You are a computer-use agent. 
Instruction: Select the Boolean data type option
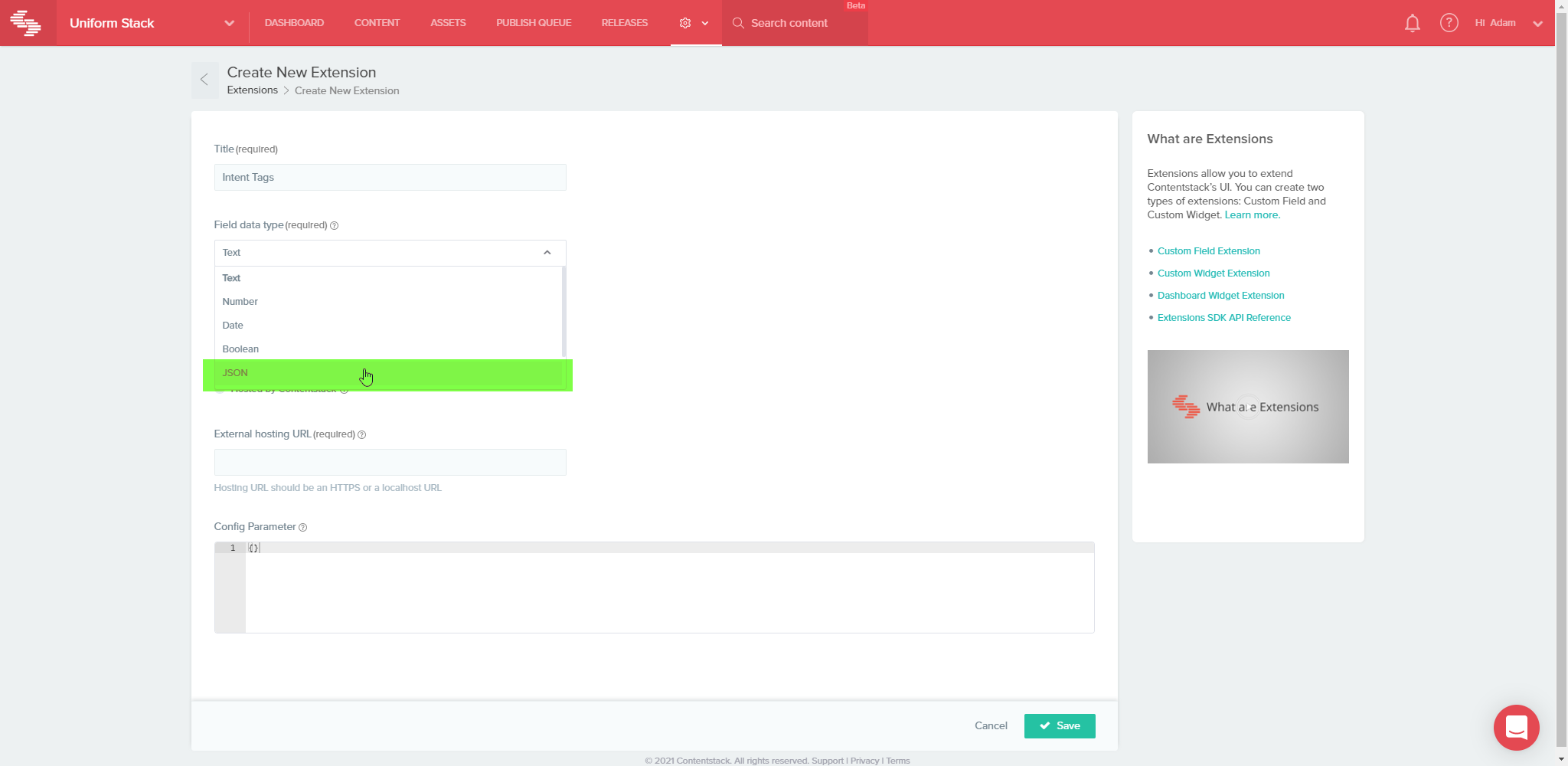pos(388,349)
